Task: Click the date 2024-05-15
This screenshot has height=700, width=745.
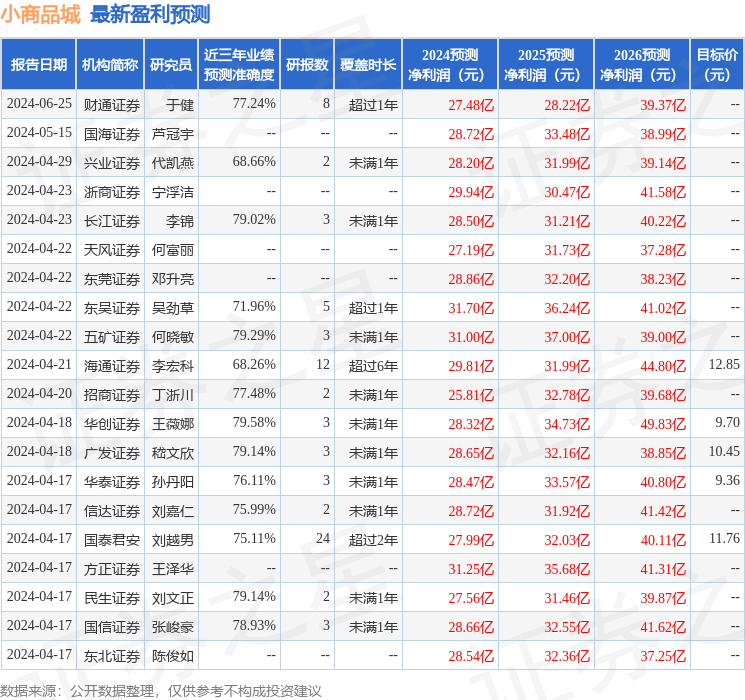Action: (x=39, y=132)
